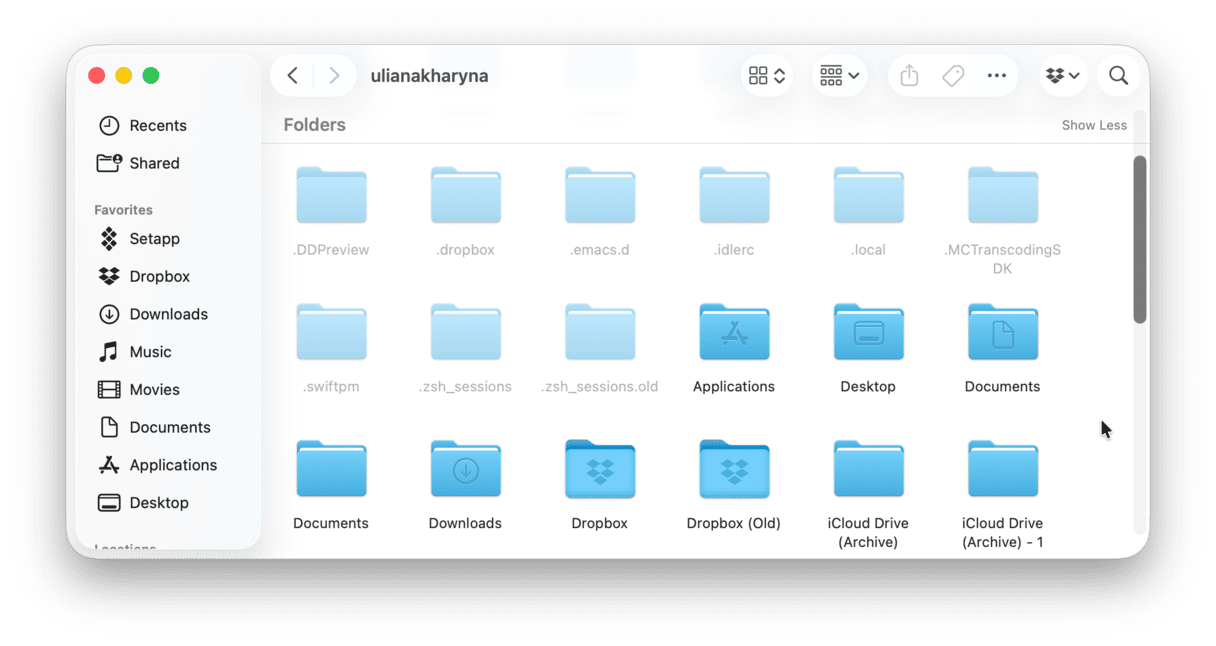
Task: Select Music in the sidebar
Action: pos(150,352)
